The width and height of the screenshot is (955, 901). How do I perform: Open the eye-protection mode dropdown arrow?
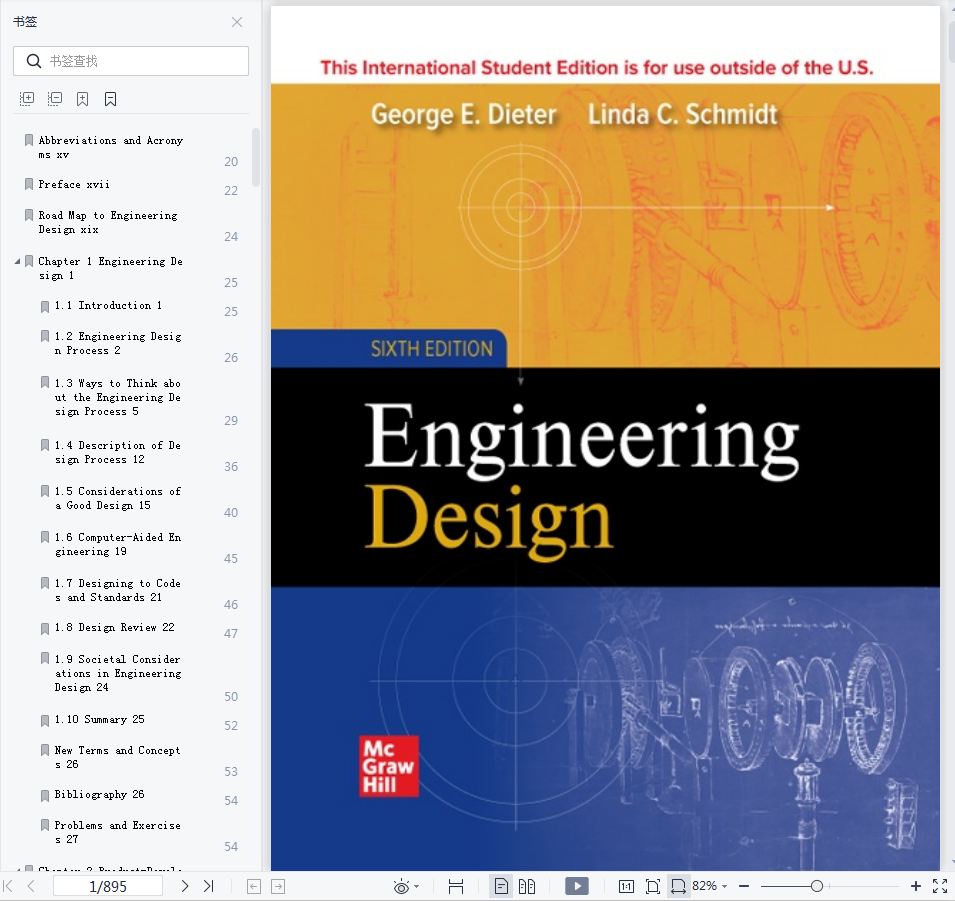(x=417, y=886)
